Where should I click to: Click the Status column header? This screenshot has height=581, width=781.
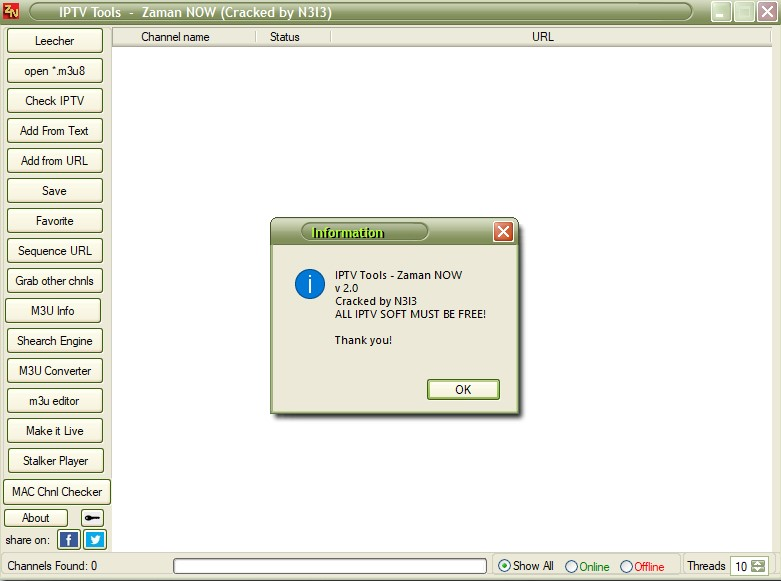[285, 37]
